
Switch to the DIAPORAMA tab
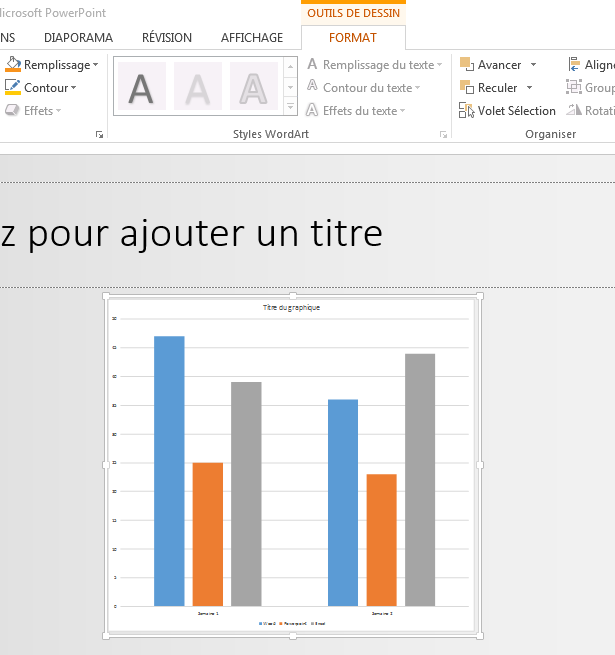[78, 38]
